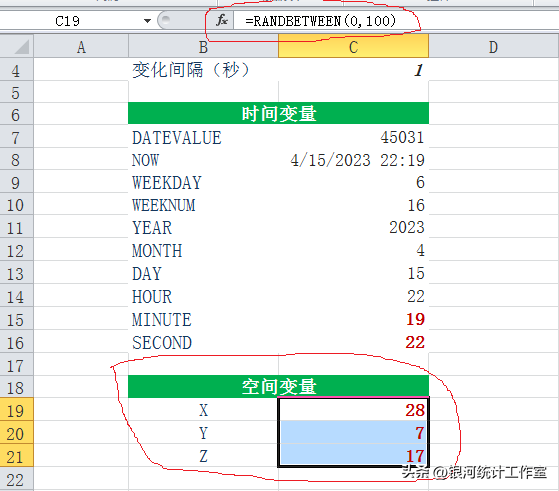
Task: Click the SECOND label cell
Action: 203,342
